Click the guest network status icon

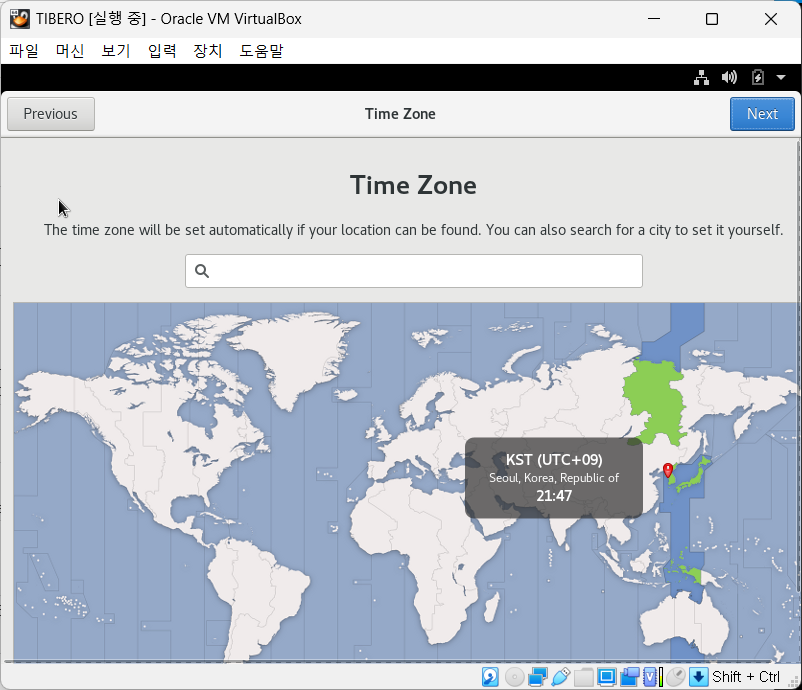[701, 77]
